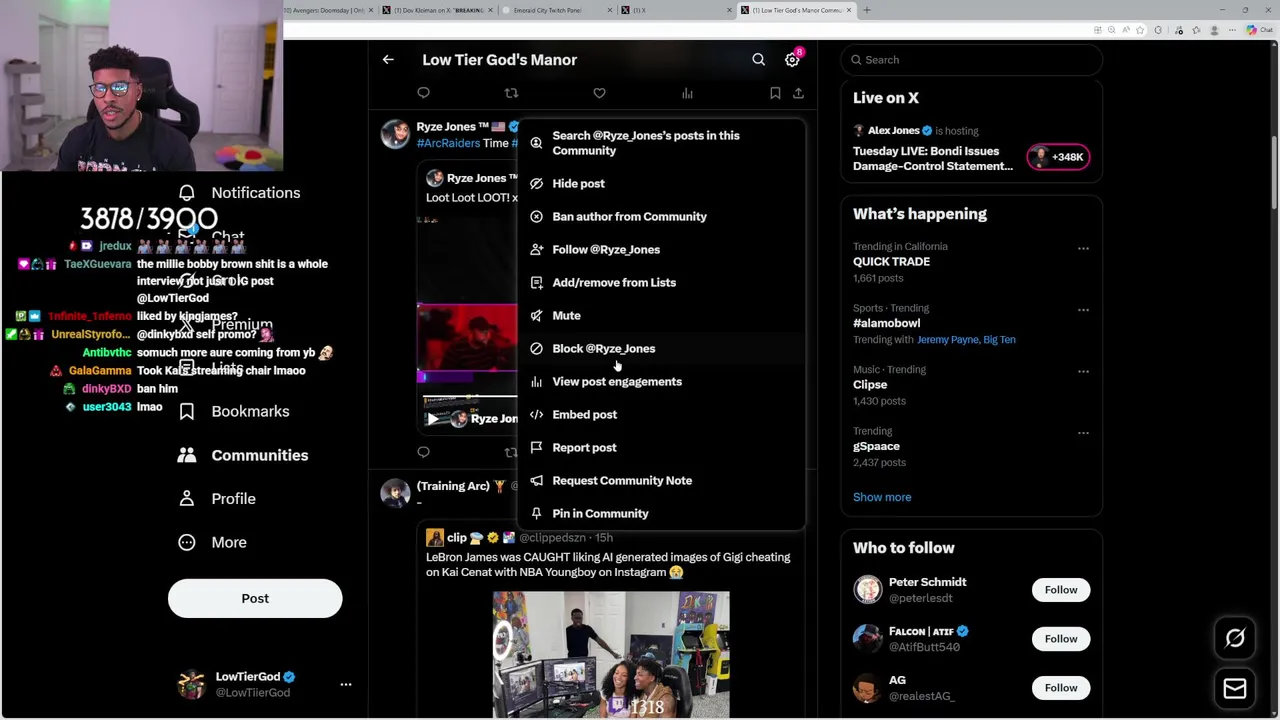Open LeBron James post image thumbnail
Viewport: 1280px width, 720px height.
[x=611, y=654]
